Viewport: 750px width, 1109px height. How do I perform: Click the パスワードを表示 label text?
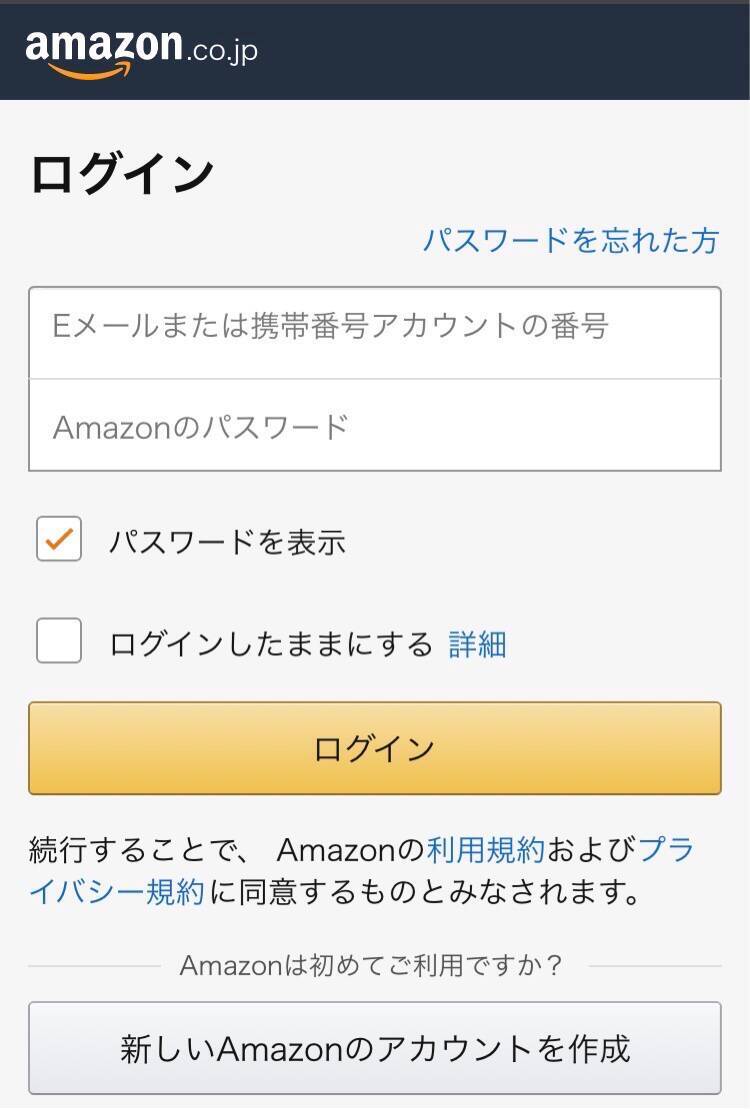coord(227,542)
